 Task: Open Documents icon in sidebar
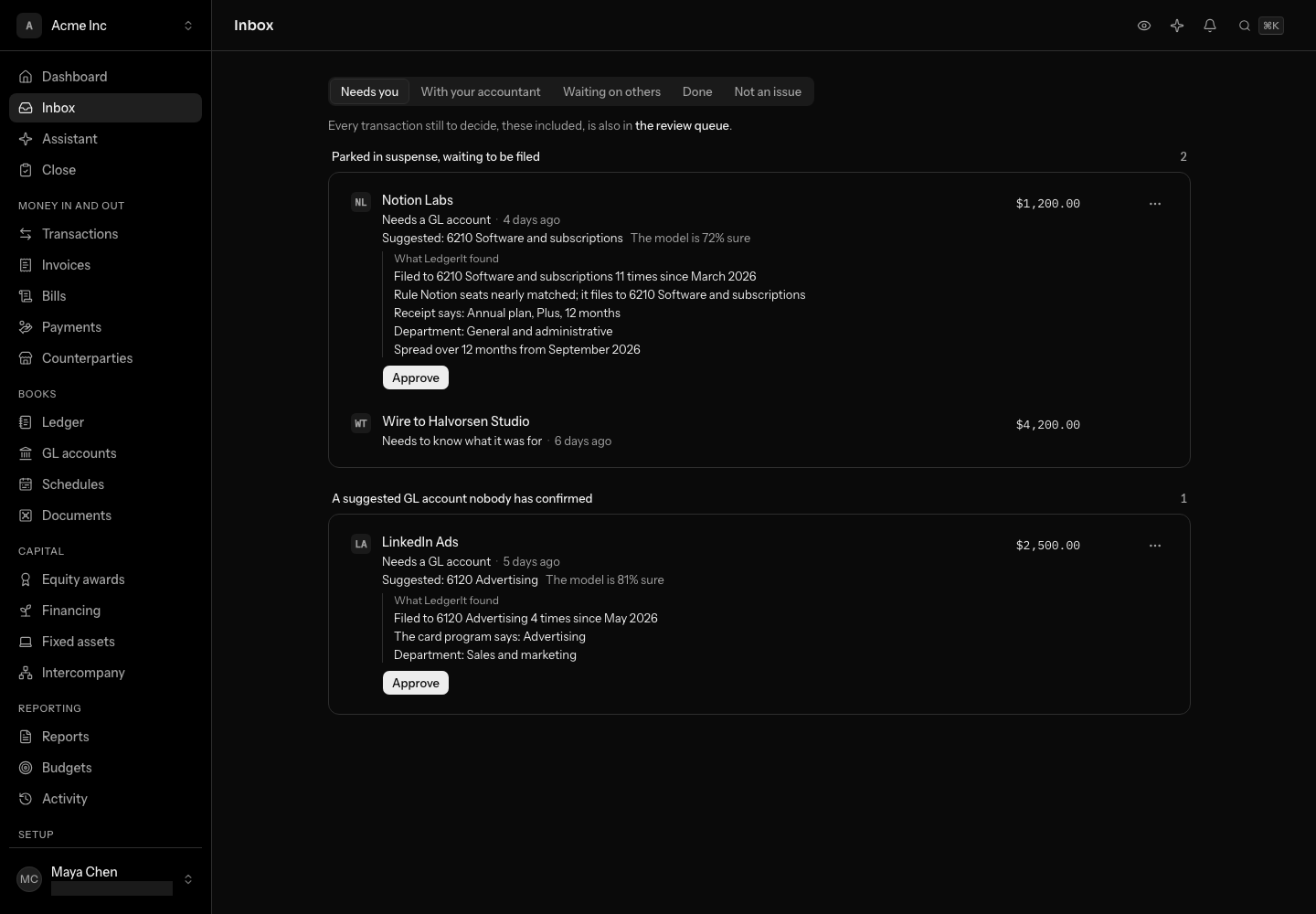pyautogui.click(x=26, y=515)
